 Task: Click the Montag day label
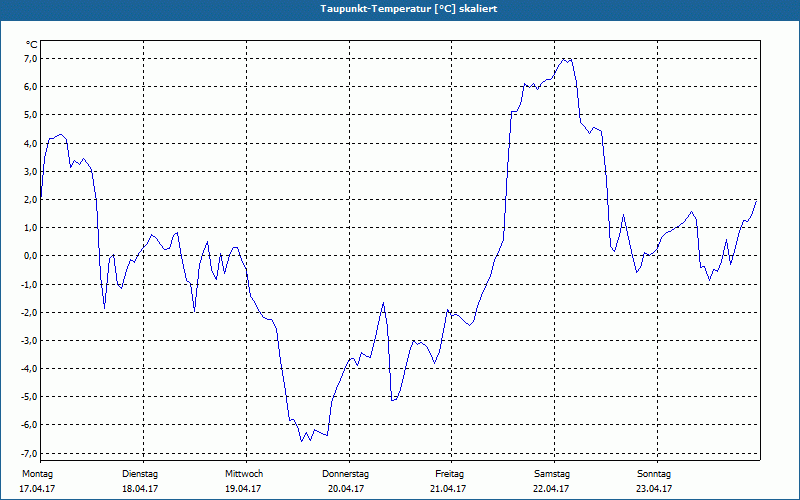click(37, 474)
